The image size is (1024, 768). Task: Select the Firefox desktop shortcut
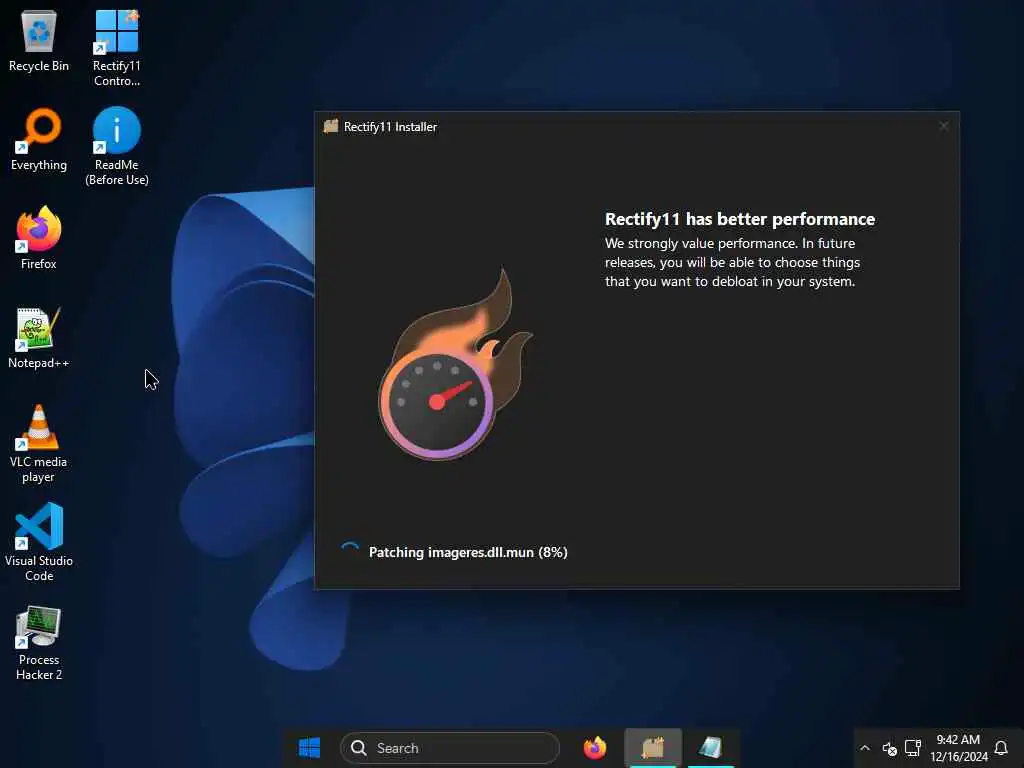(39, 238)
